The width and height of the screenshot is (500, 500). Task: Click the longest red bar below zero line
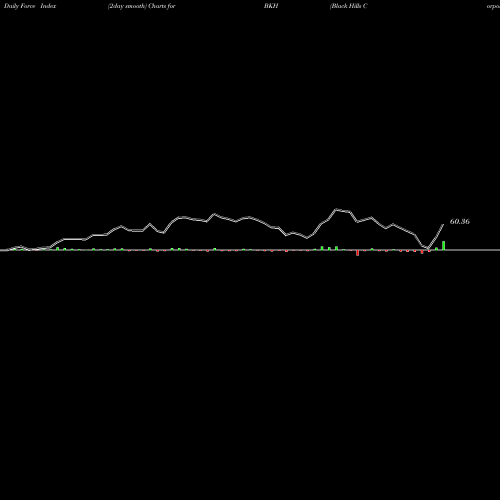tap(358, 253)
